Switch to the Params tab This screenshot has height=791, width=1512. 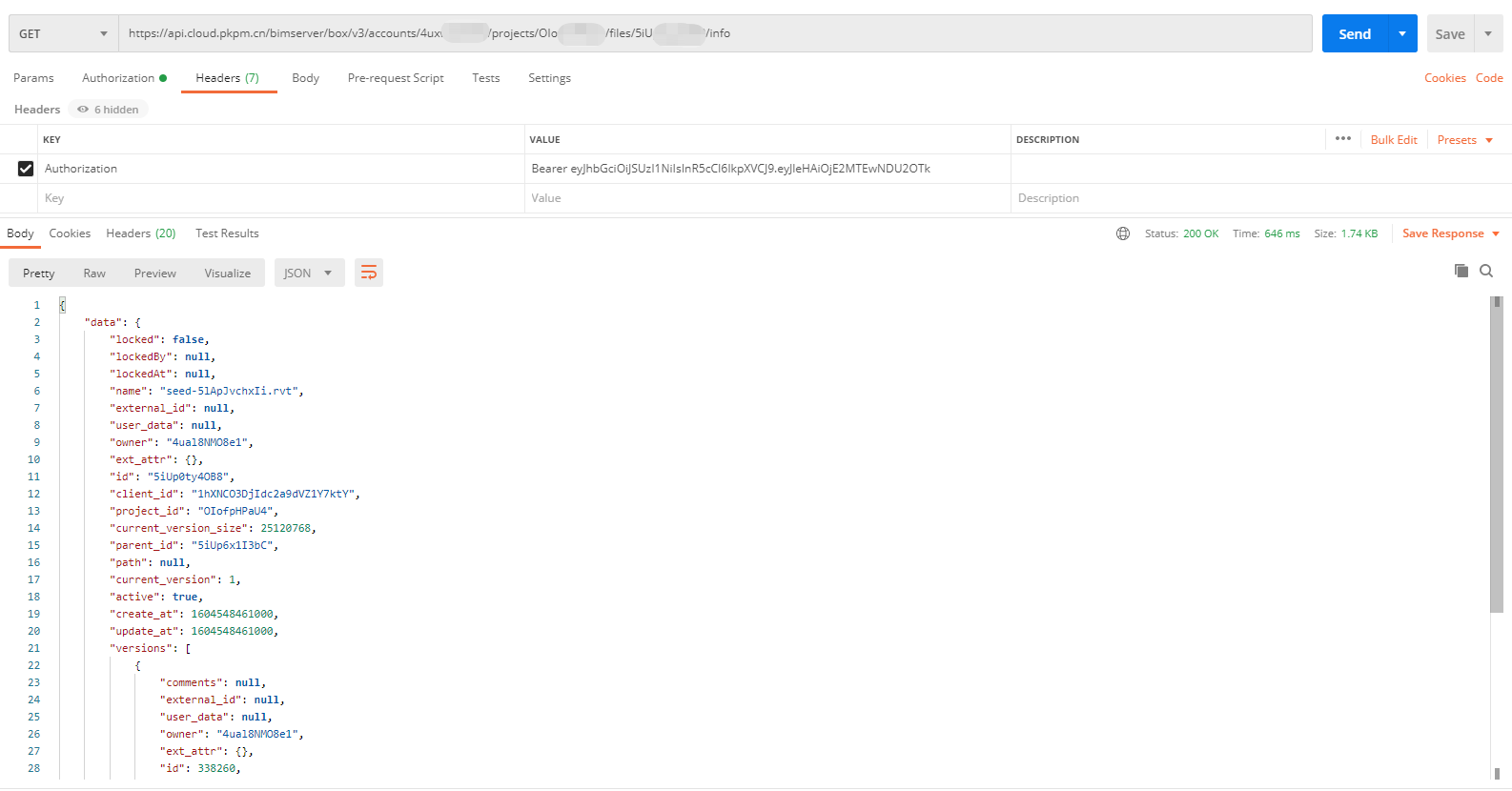(x=33, y=78)
